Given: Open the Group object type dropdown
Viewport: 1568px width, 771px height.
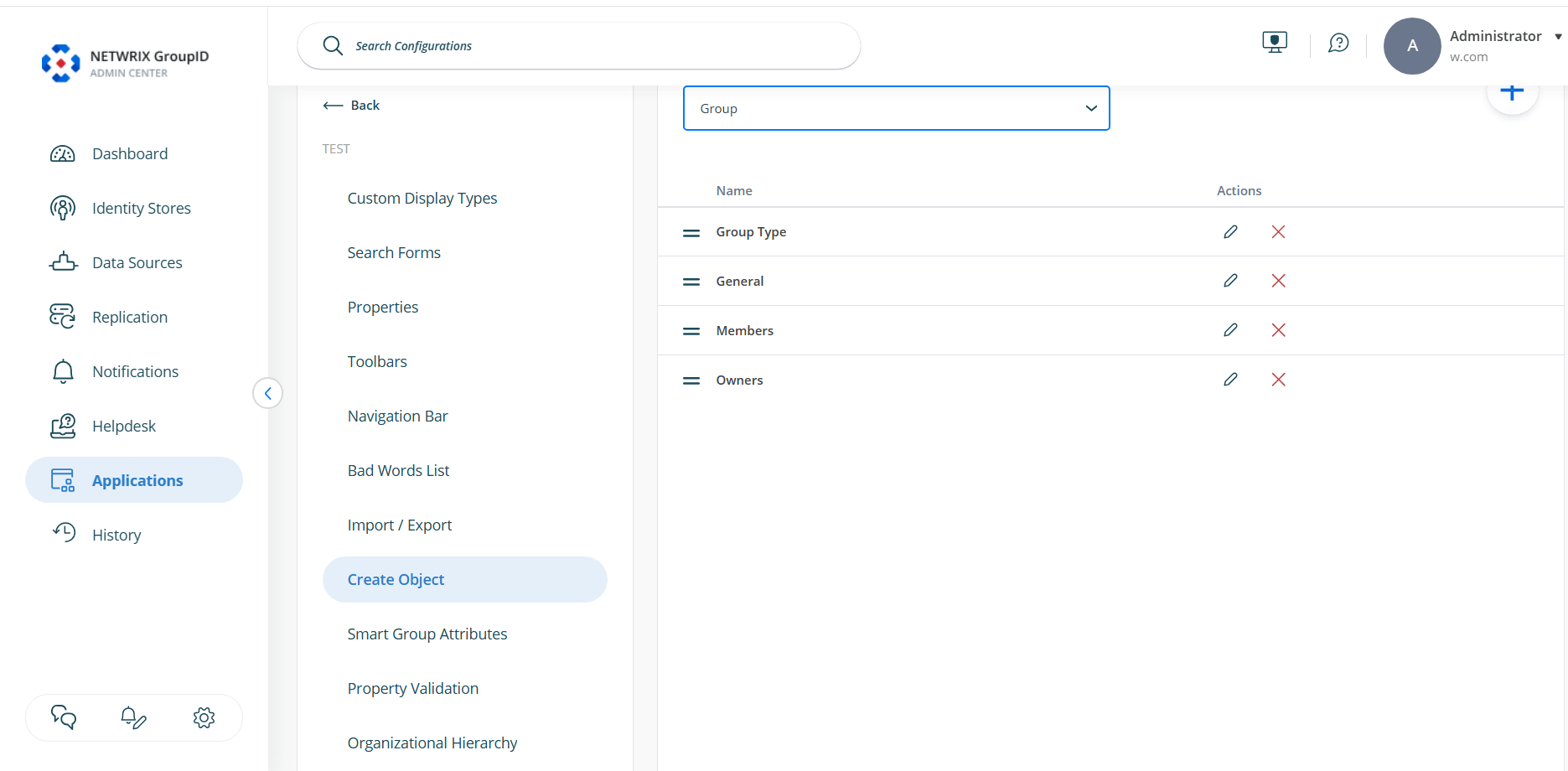Looking at the screenshot, I should point(896,108).
